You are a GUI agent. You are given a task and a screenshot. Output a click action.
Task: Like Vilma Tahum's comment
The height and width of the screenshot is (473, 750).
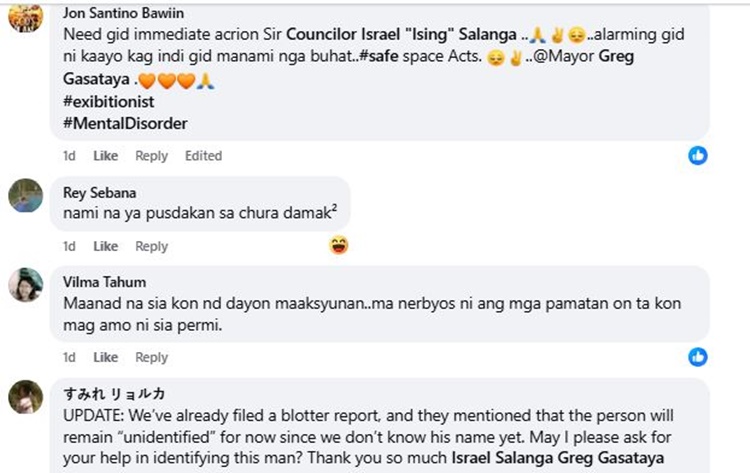105,357
